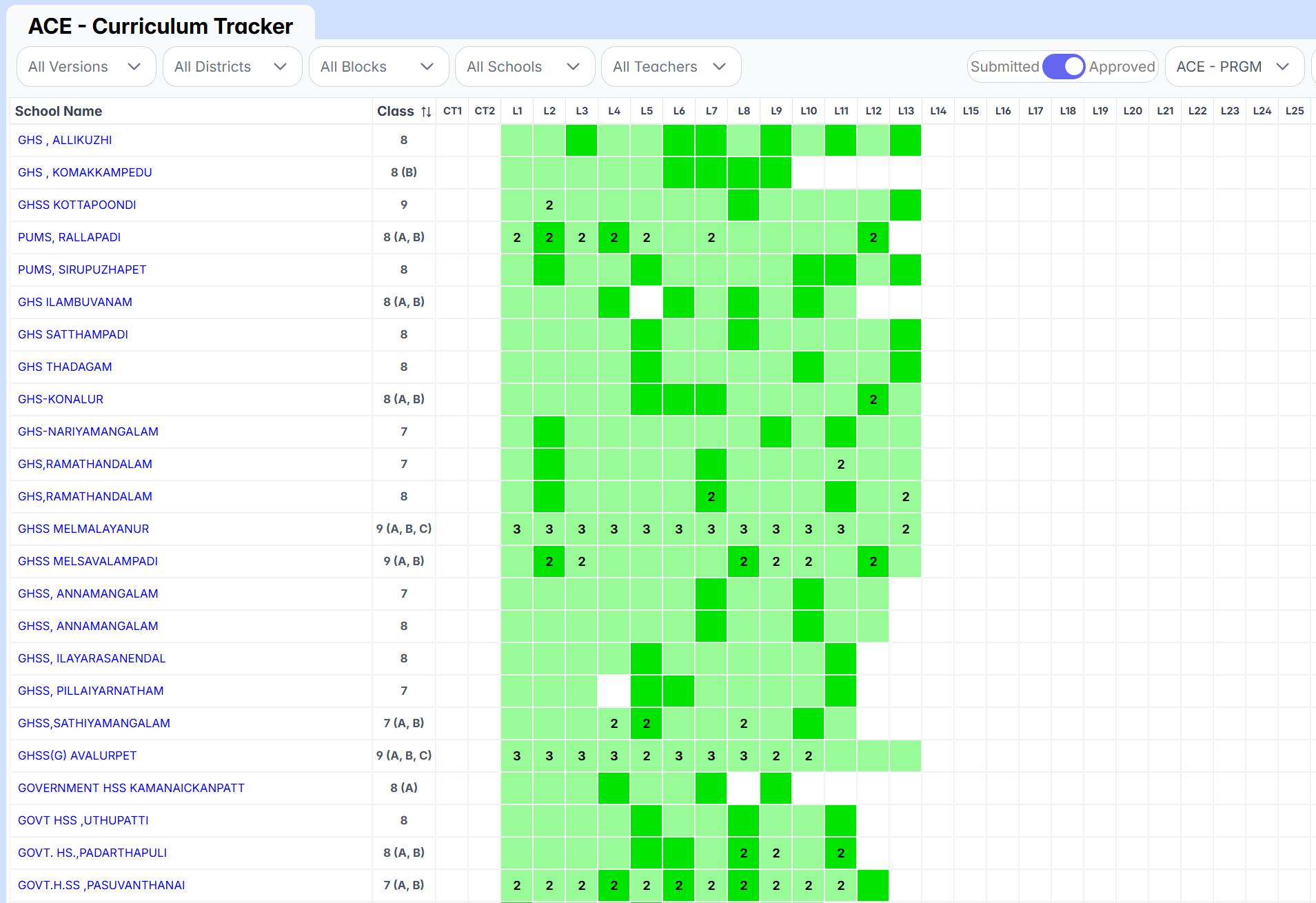The width and height of the screenshot is (1316, 903).
Task: Click dark green L3 cell for GHS , ALLIKUZHI
Action: click(582, 141)
